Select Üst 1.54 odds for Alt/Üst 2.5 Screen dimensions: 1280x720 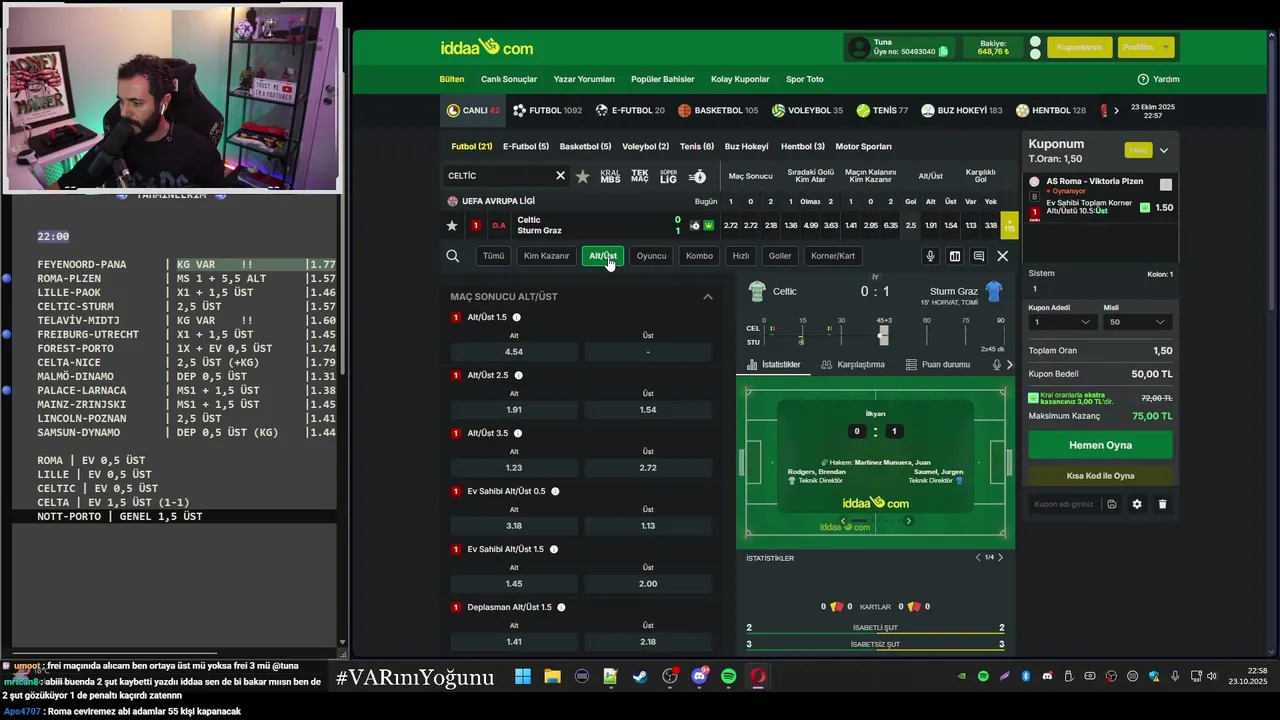[648, 410]
